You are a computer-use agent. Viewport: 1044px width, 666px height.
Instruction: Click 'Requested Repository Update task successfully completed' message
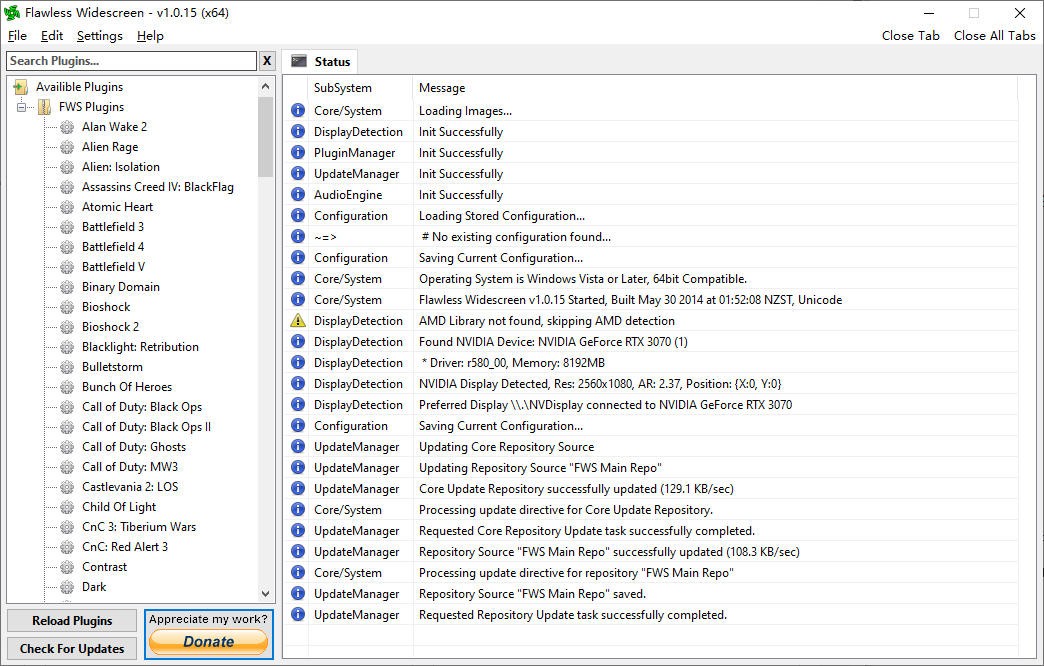[x=573, y=615]
